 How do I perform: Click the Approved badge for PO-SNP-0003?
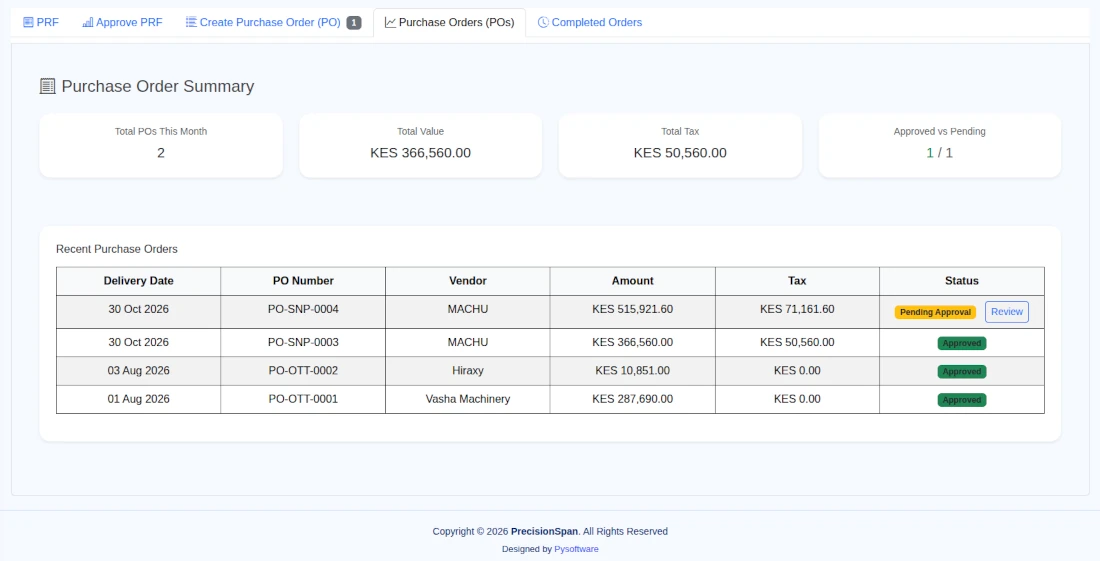[962, 344]
